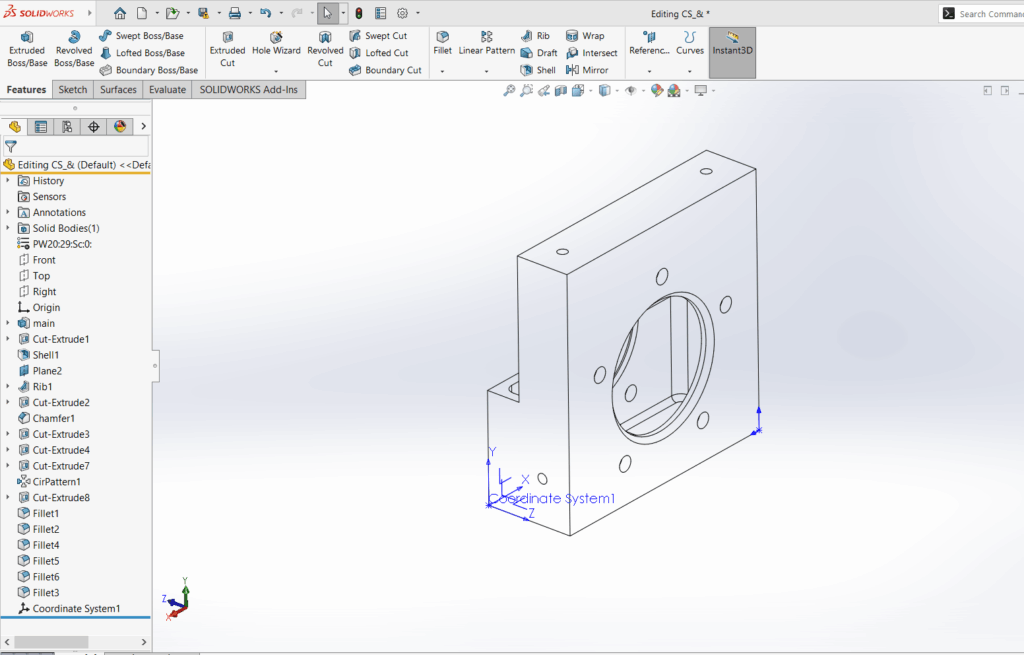Click the Rebuild traffic light icon
The height and width of the screenshot is (655, 1024).
[358, 14]
